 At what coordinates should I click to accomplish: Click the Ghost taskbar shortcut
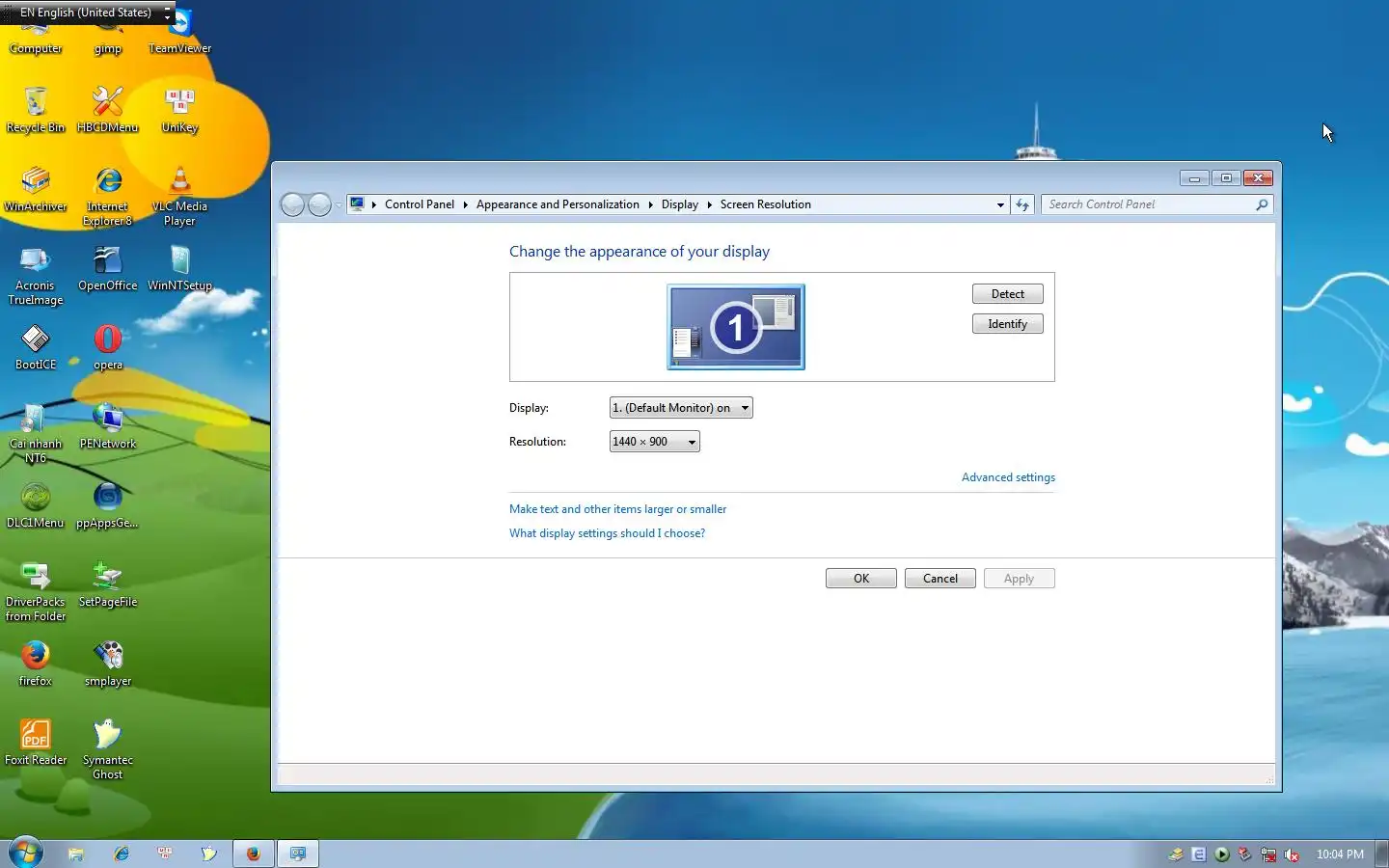tap(208, 854)
